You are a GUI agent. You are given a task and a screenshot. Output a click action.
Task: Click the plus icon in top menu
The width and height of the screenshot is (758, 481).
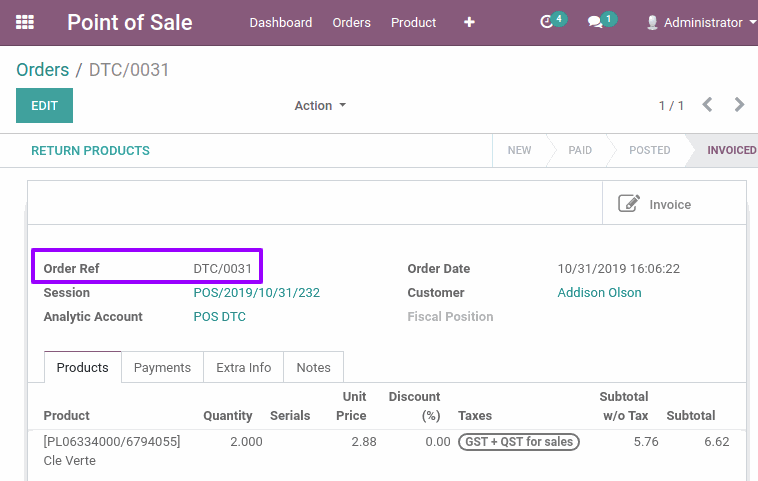469,22
